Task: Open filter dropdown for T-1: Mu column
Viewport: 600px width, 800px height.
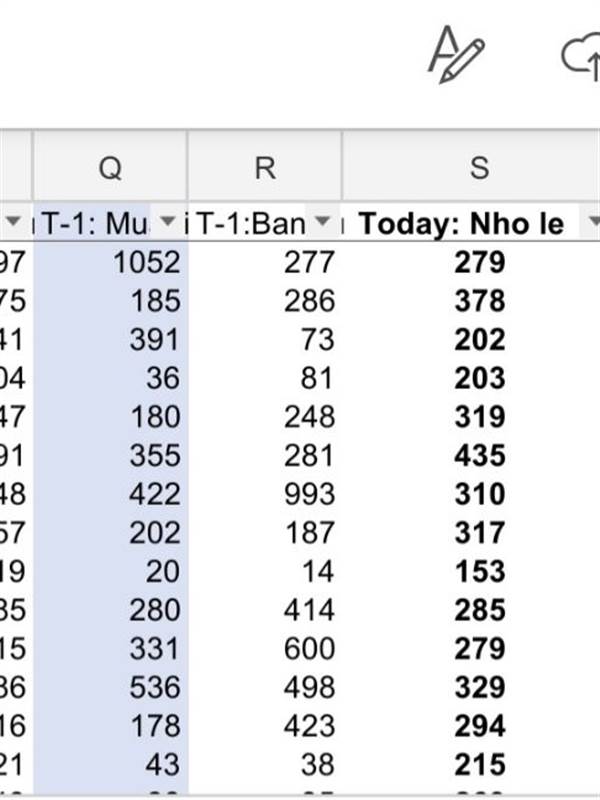Action: [x=168, y=222]
